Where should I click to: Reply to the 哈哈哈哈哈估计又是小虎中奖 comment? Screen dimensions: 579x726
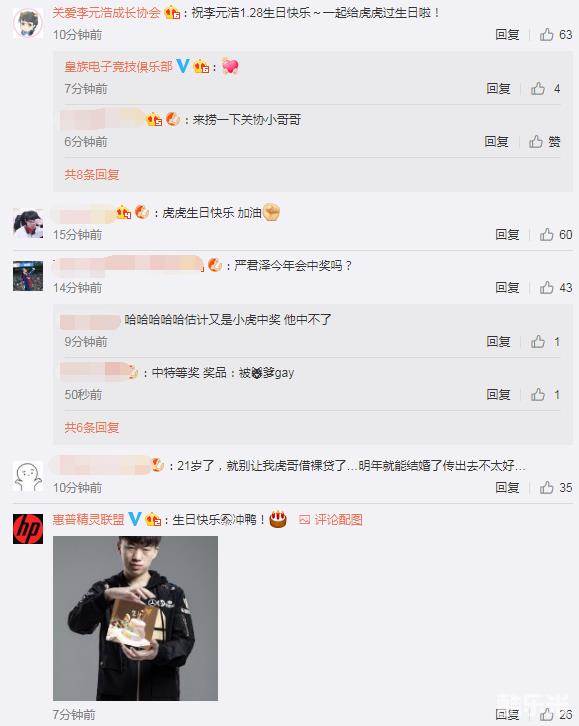[498, 342]
